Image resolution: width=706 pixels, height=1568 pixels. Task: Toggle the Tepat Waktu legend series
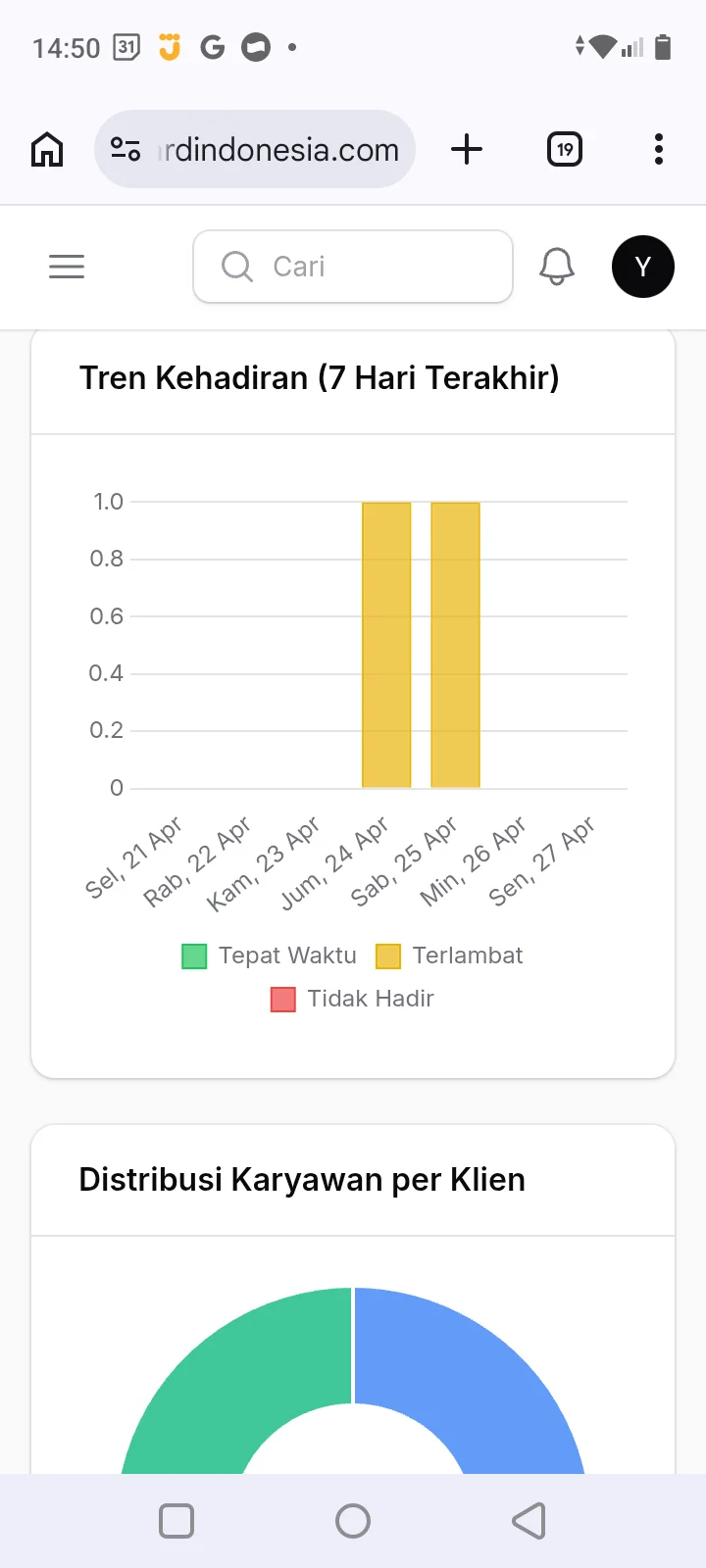(x=270, y=955)
